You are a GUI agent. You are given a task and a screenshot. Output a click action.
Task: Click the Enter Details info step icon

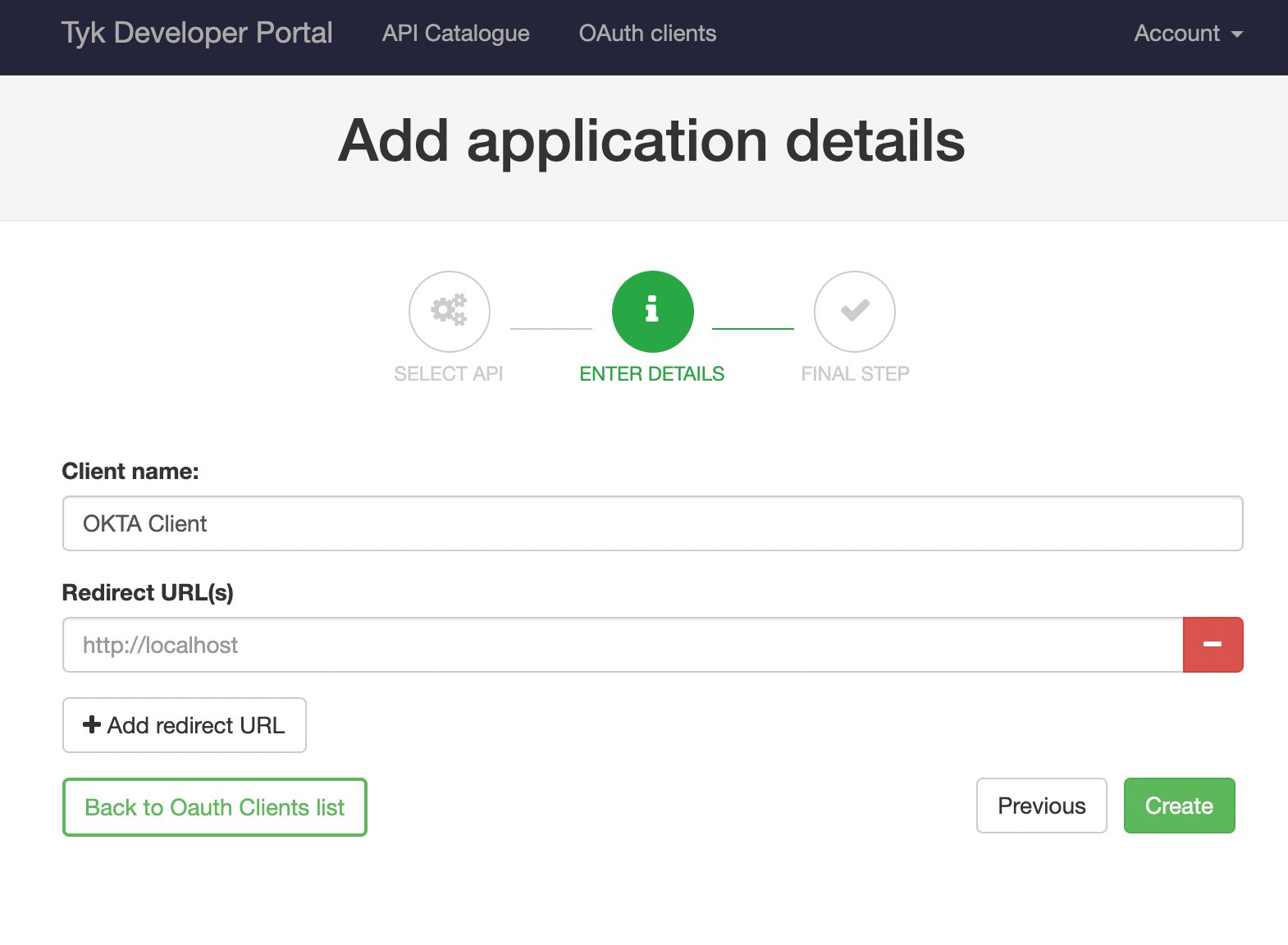(x=652, y=312)
